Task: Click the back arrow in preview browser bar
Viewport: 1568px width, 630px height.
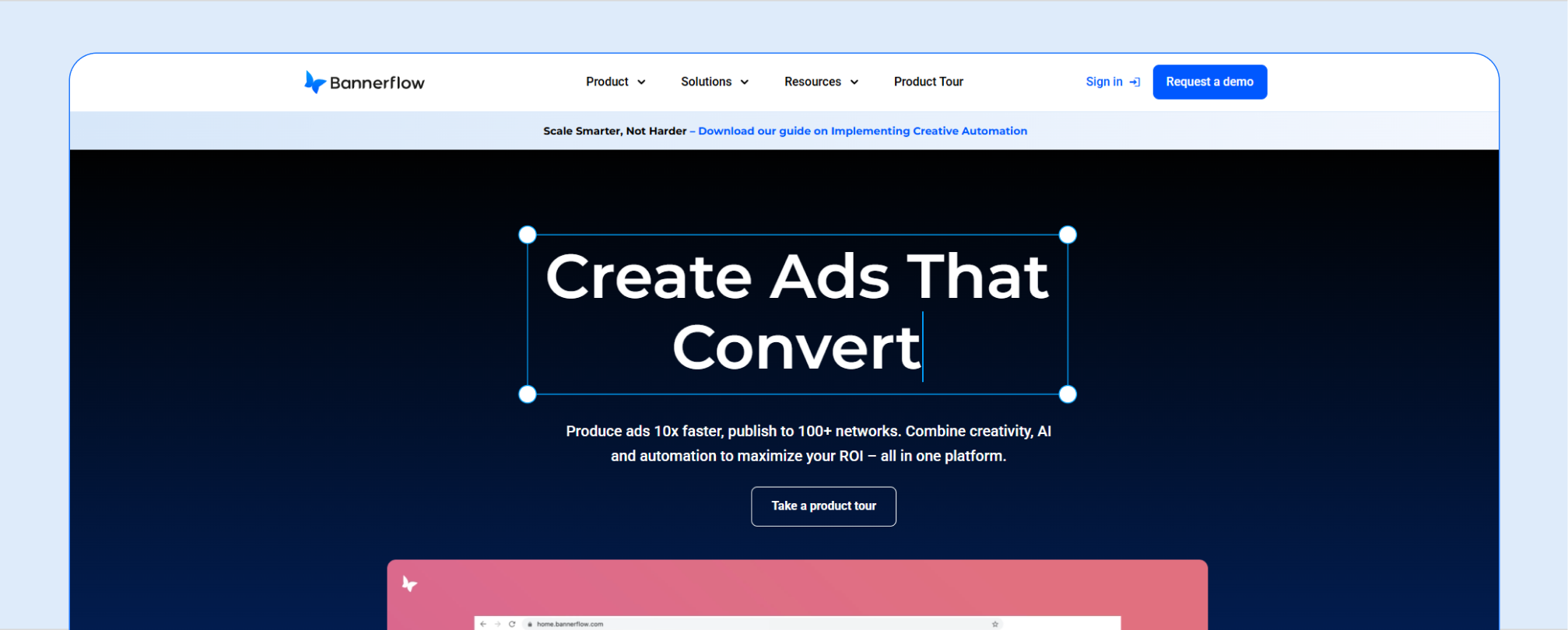Action: [483, 624]
